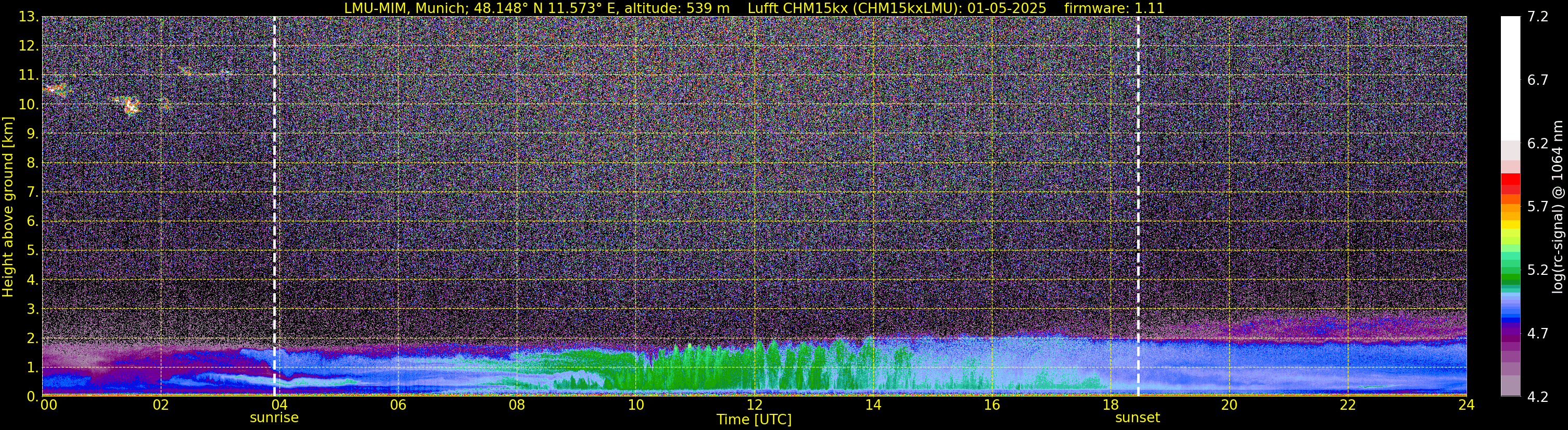The image size is (1568, 430).
Task: Click the '10' tick on the time axis
Action: click(635, 405)
